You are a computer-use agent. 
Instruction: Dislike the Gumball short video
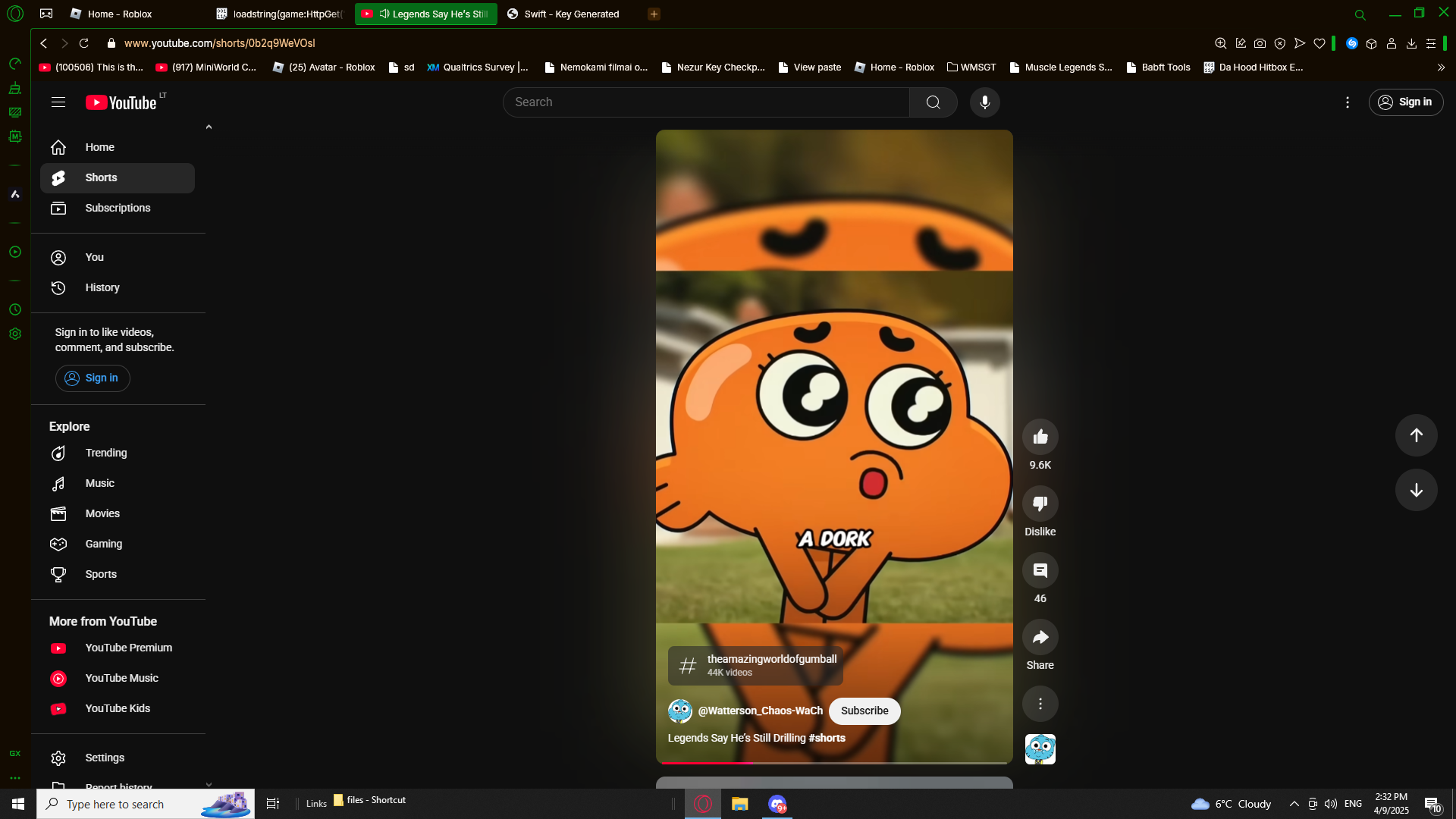(1040, 504)
